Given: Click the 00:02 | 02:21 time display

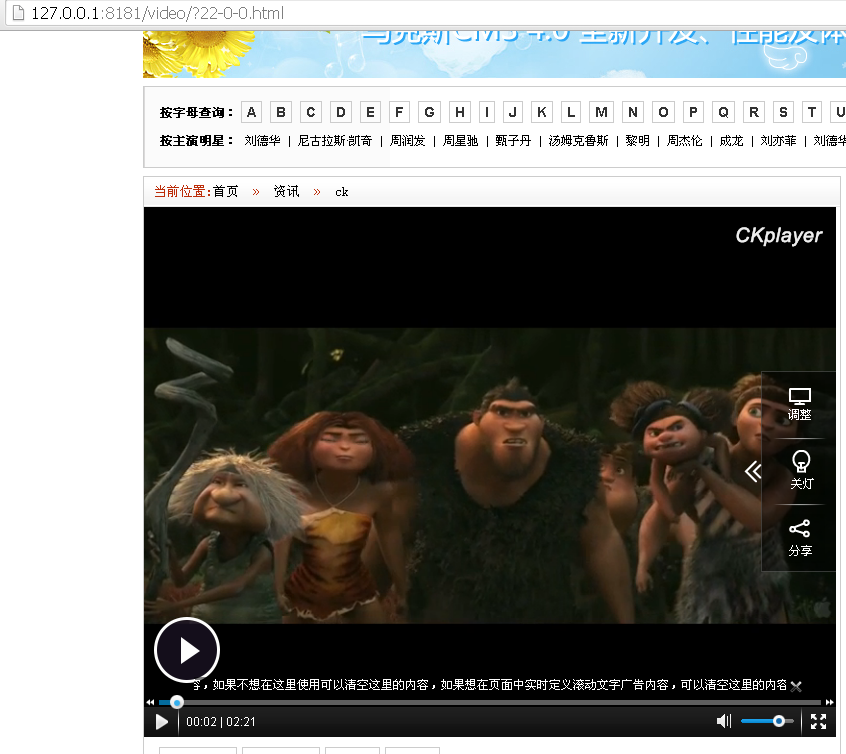Looking at the screenshot, I should coord(221,722).
